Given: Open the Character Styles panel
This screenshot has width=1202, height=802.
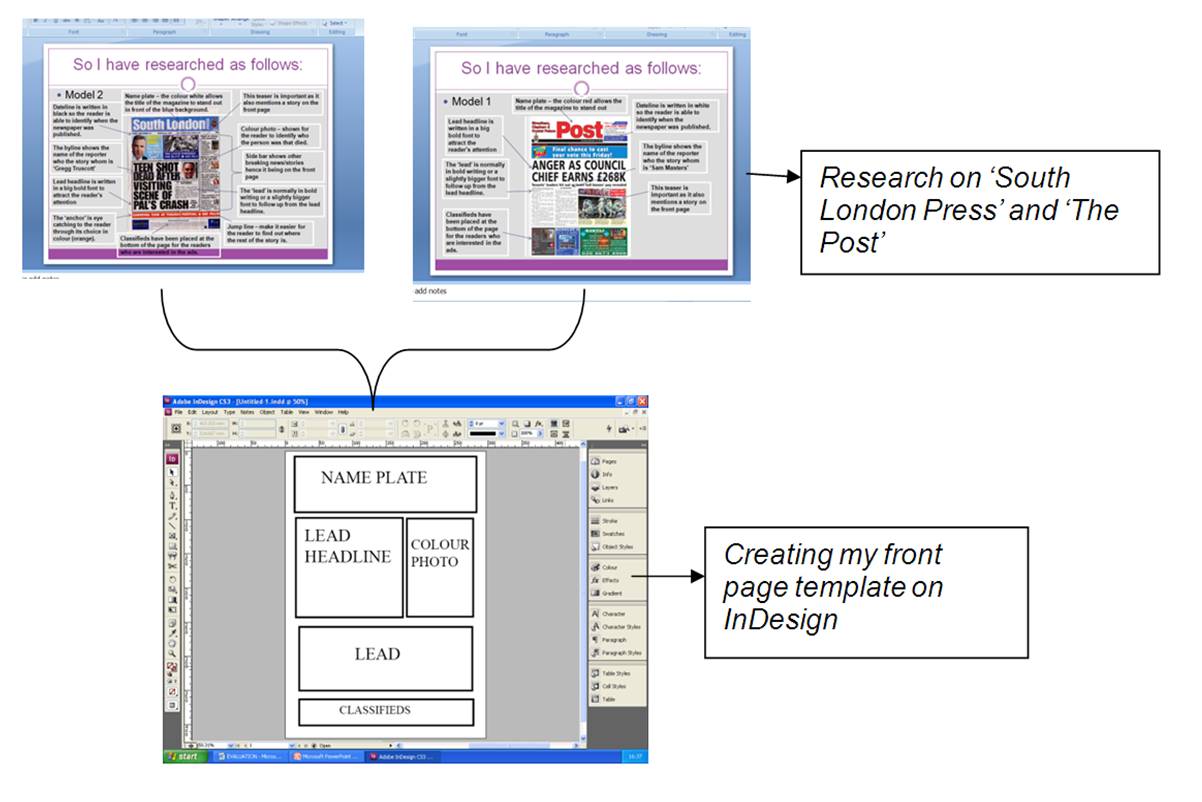Looking at the screenshot, I should point(615,627).
